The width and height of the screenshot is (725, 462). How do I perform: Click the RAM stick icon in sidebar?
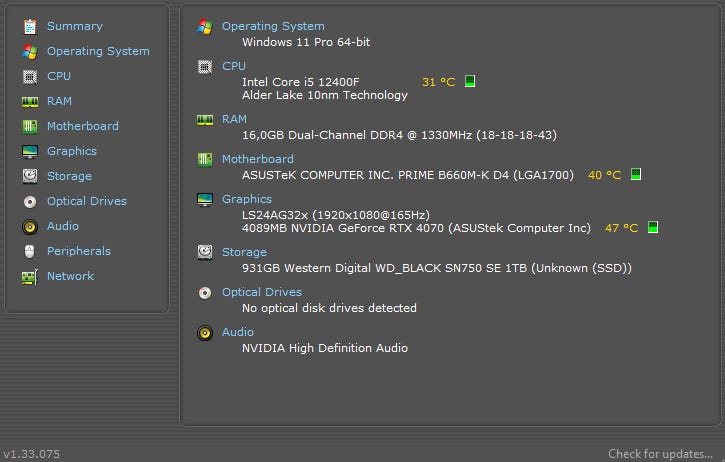[x=30, y=102]
